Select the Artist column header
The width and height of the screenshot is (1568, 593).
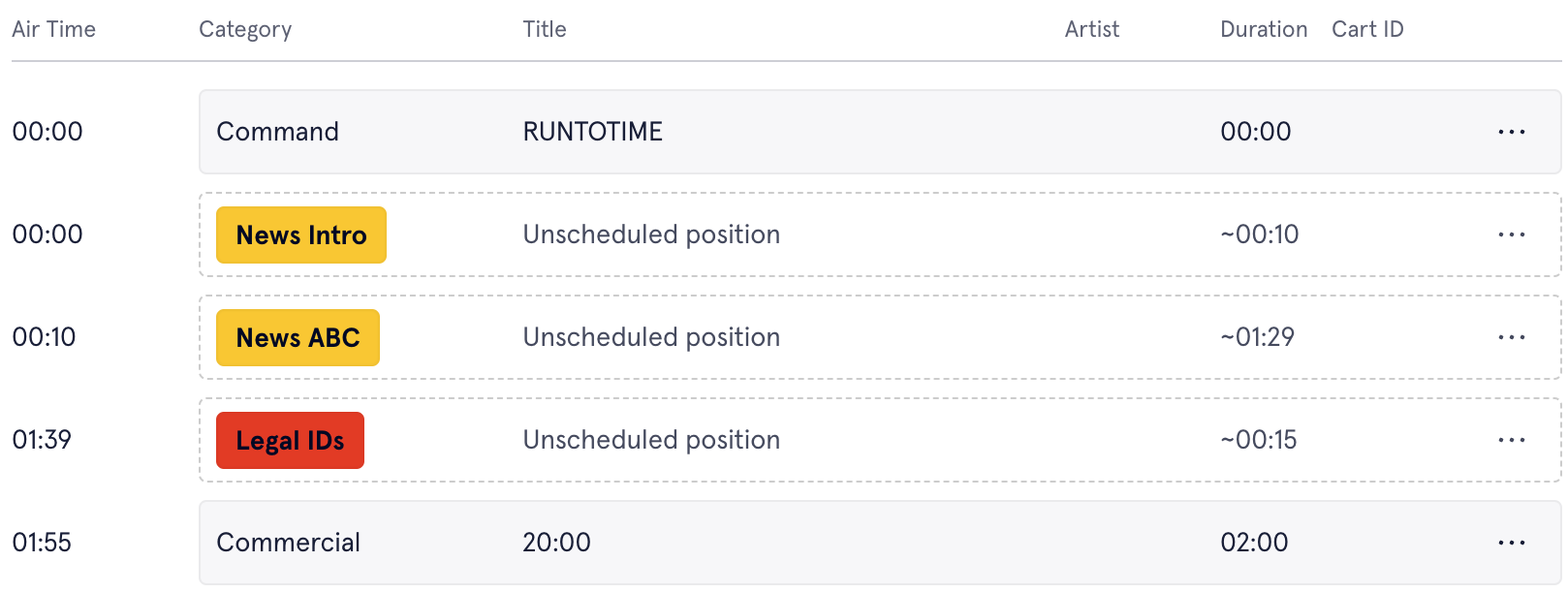[1092, 29]
